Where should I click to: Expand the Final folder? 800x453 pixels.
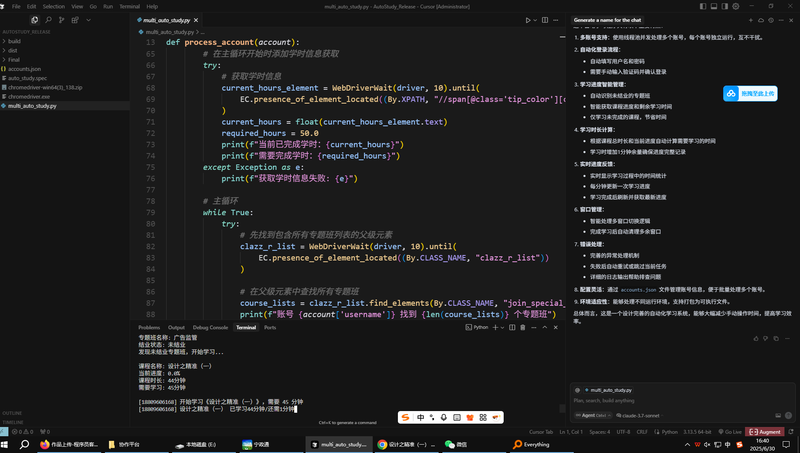point(14,60)
